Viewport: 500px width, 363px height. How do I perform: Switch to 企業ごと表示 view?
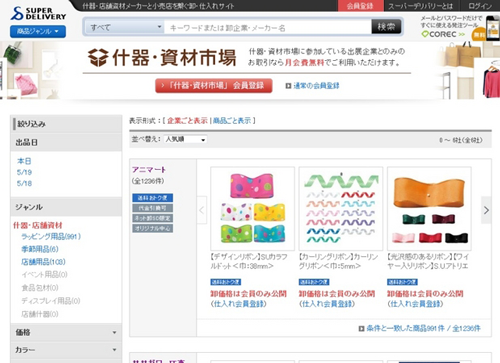(187, 121)
